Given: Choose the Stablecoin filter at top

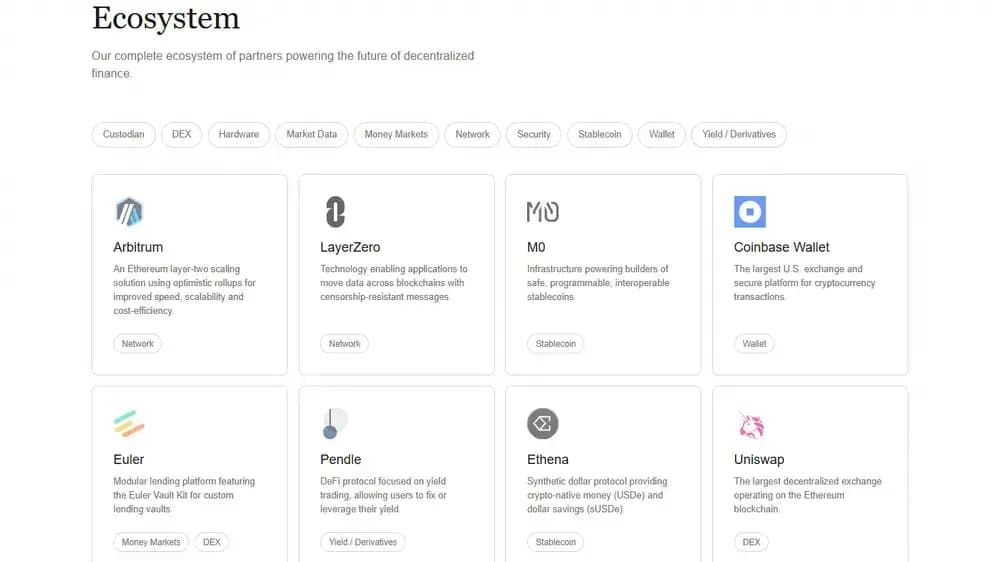Looking at the screenshot, I should coord(599,135).
